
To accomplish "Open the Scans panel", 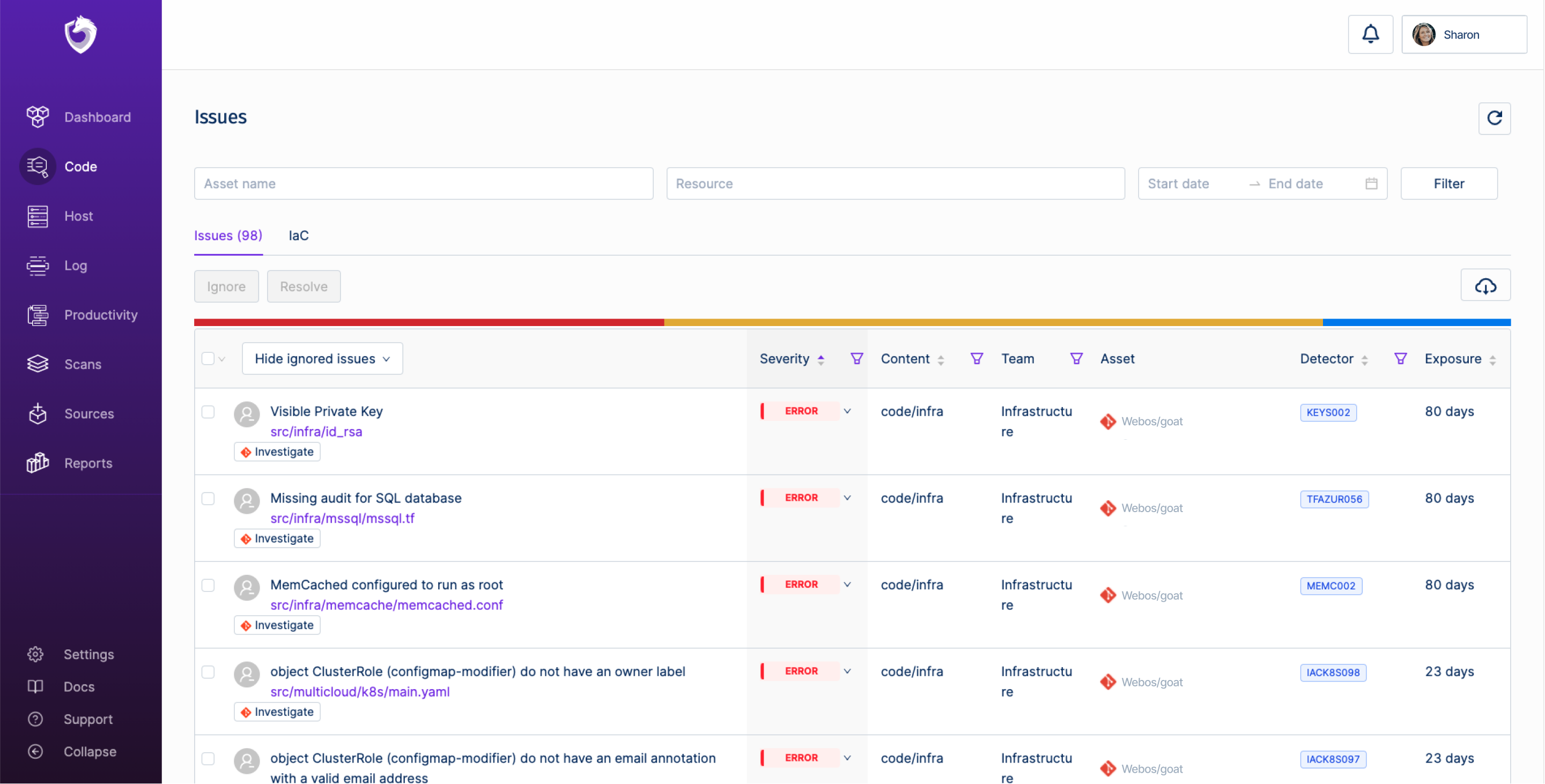I will 82,364.
